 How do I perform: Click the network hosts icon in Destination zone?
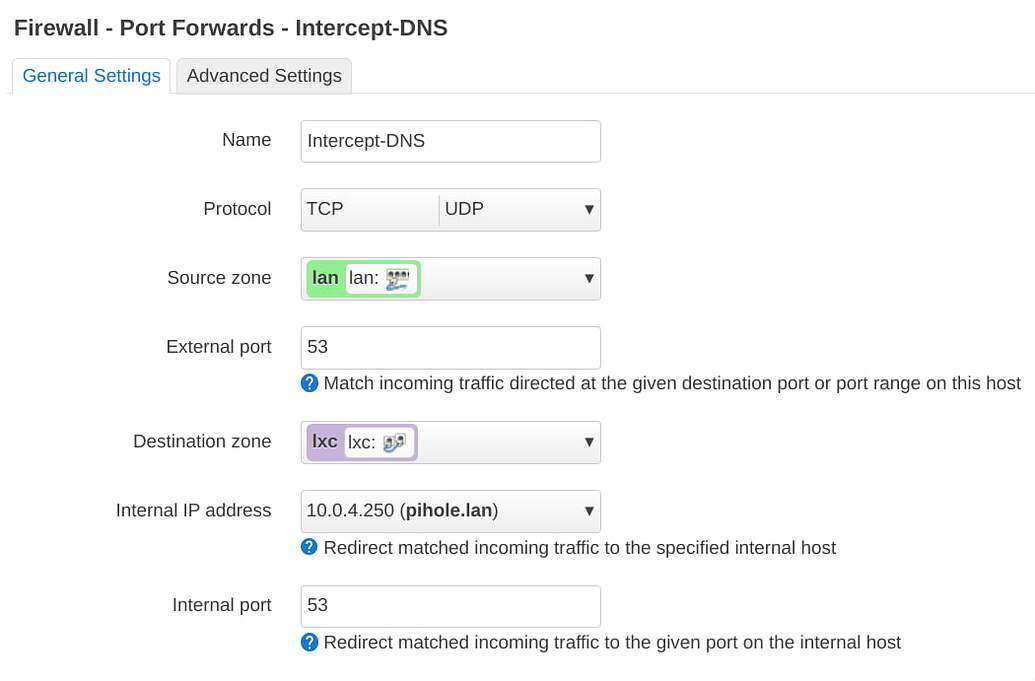(396, 442)
